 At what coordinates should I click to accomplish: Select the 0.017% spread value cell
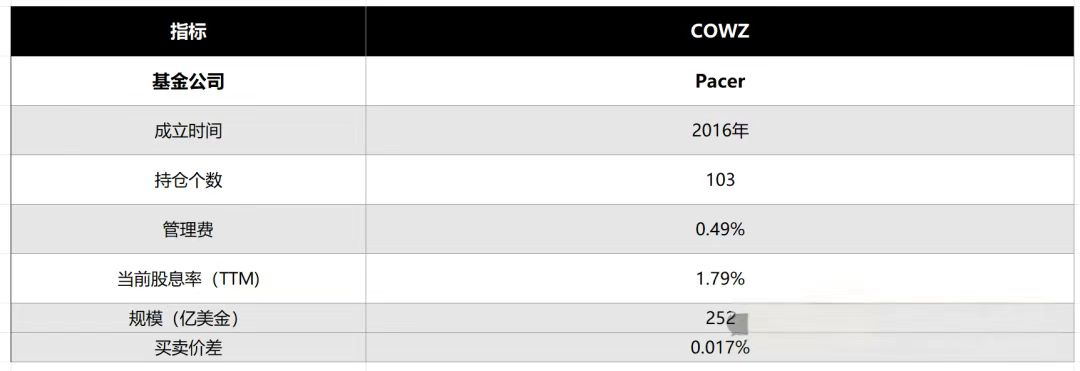point(720,348)
